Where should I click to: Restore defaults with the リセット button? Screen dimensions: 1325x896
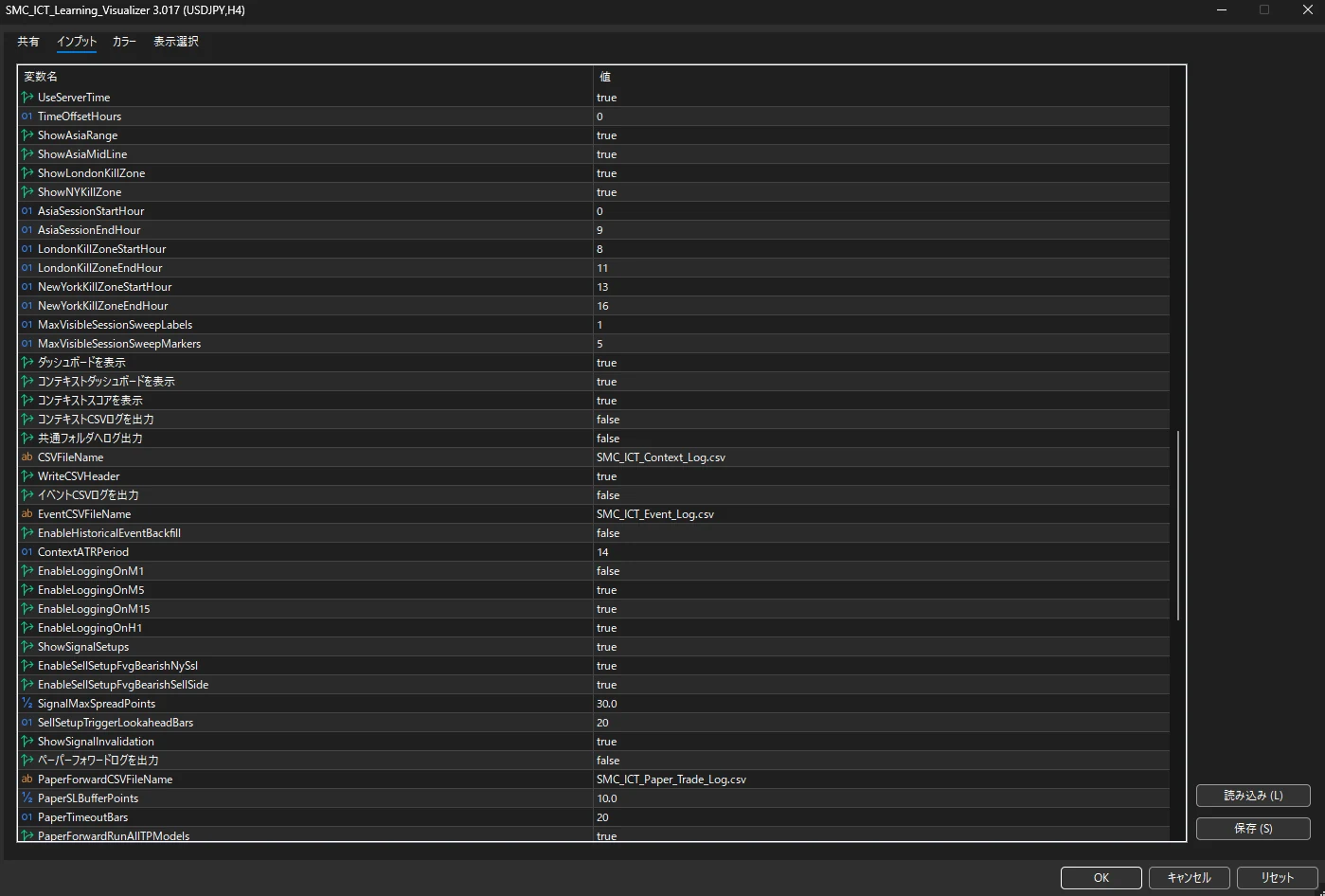pyautogui.click(x=1278, y=878)
